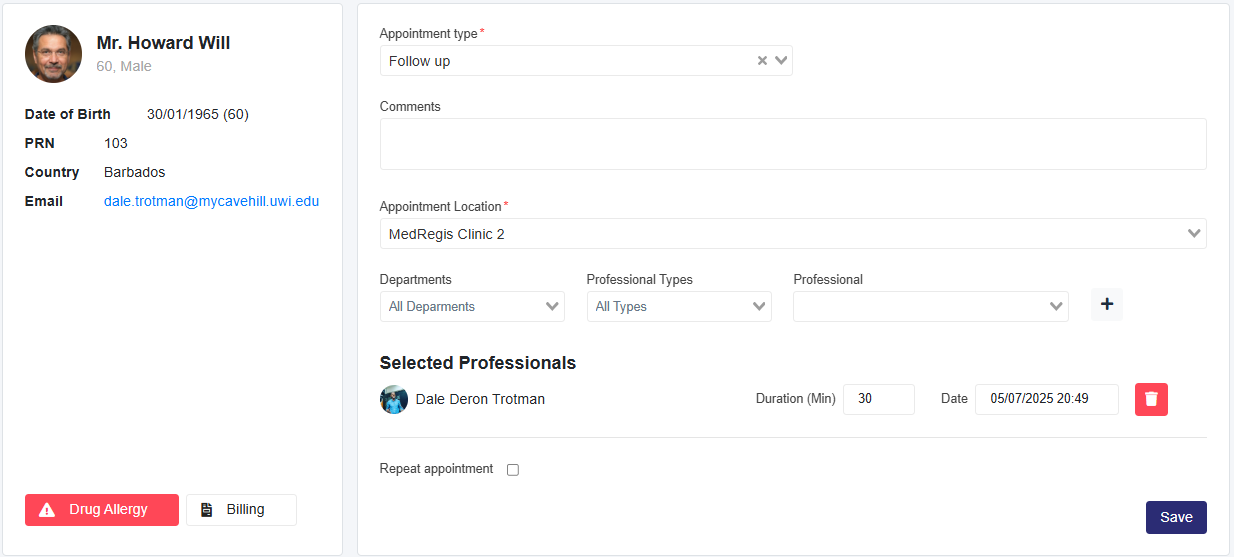
Task: Enable the Repeat appointment checkbox
Action: pyautogui.click(x=513, y=470)
